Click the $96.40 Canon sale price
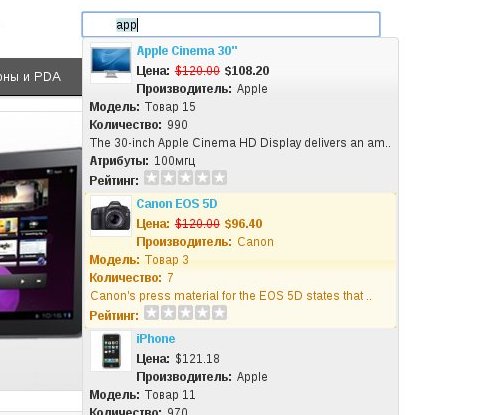This screenshot has height=415, width=494. [x=244, y=224]
